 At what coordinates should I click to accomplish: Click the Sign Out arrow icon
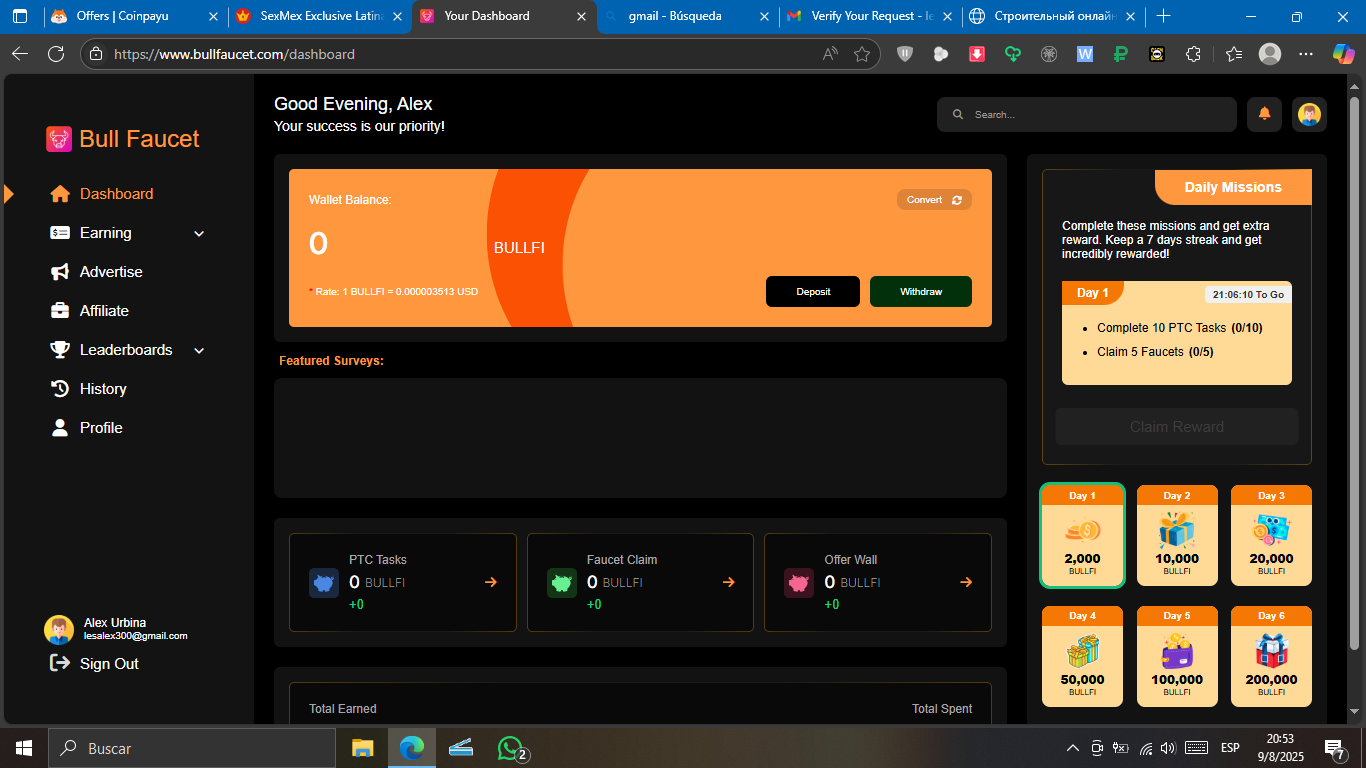[x=59, y=663]
